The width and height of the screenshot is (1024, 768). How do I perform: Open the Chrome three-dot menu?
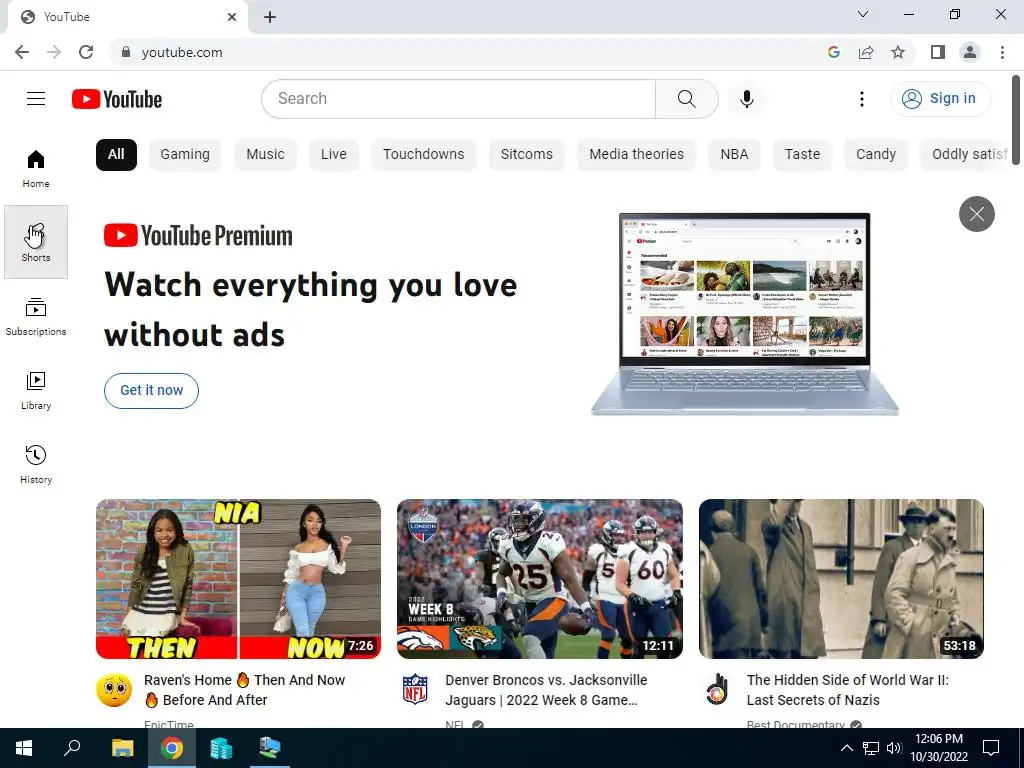tap(1002, 52)
